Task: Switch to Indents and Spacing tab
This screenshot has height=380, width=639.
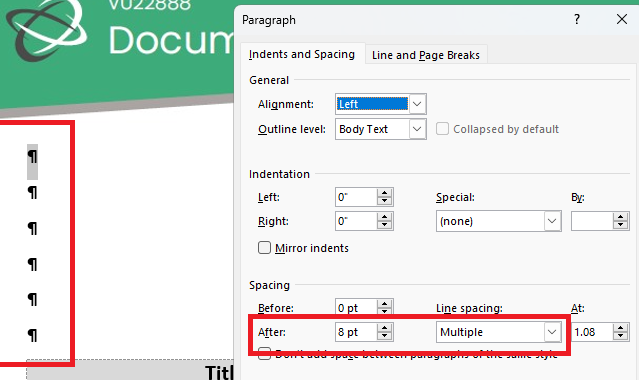Action: click(x=302, y=54)
